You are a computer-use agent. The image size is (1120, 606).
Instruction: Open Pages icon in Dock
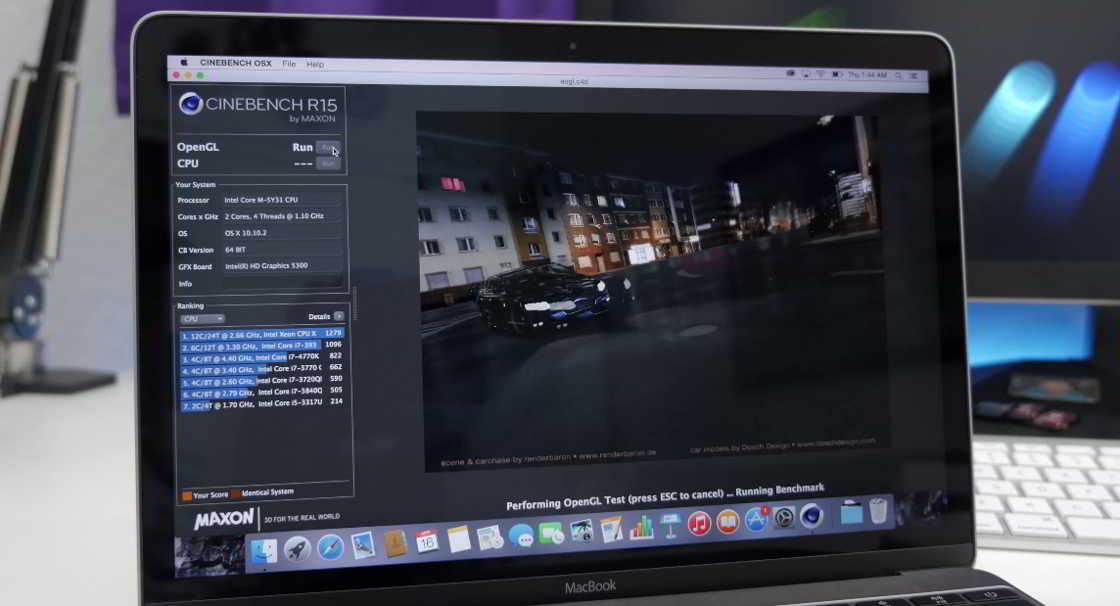pos(611,530)
